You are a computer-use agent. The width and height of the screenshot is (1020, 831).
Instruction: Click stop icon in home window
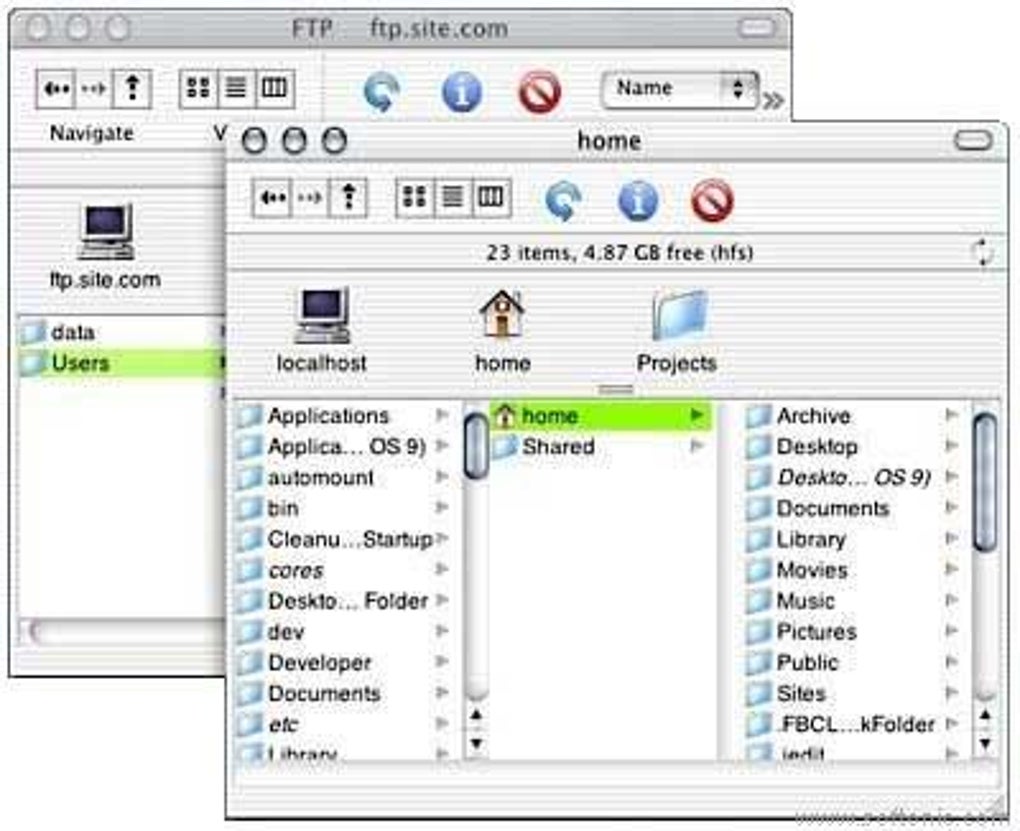712,200
